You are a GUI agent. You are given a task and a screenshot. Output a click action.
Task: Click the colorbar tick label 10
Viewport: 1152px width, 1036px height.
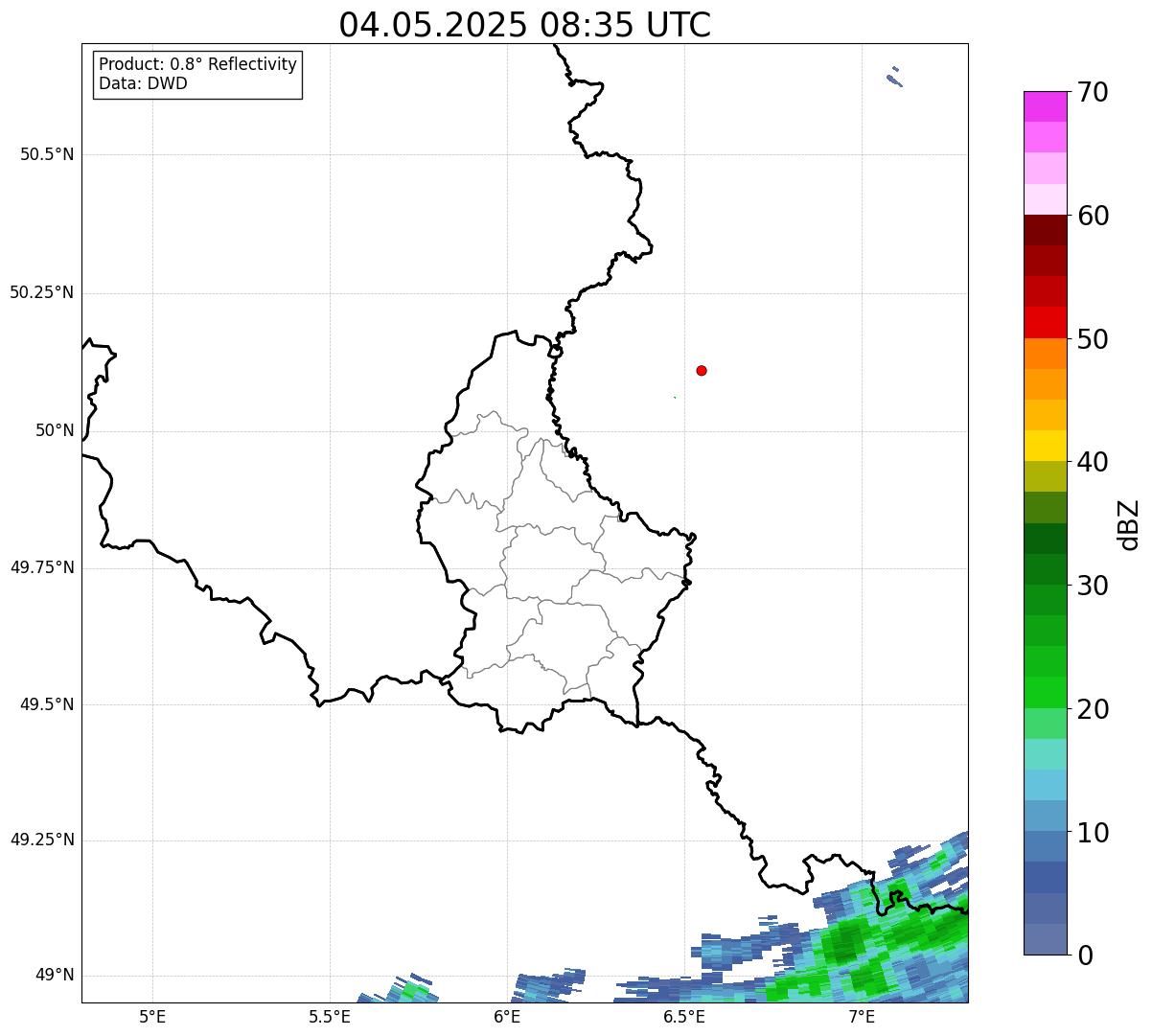1093,833
